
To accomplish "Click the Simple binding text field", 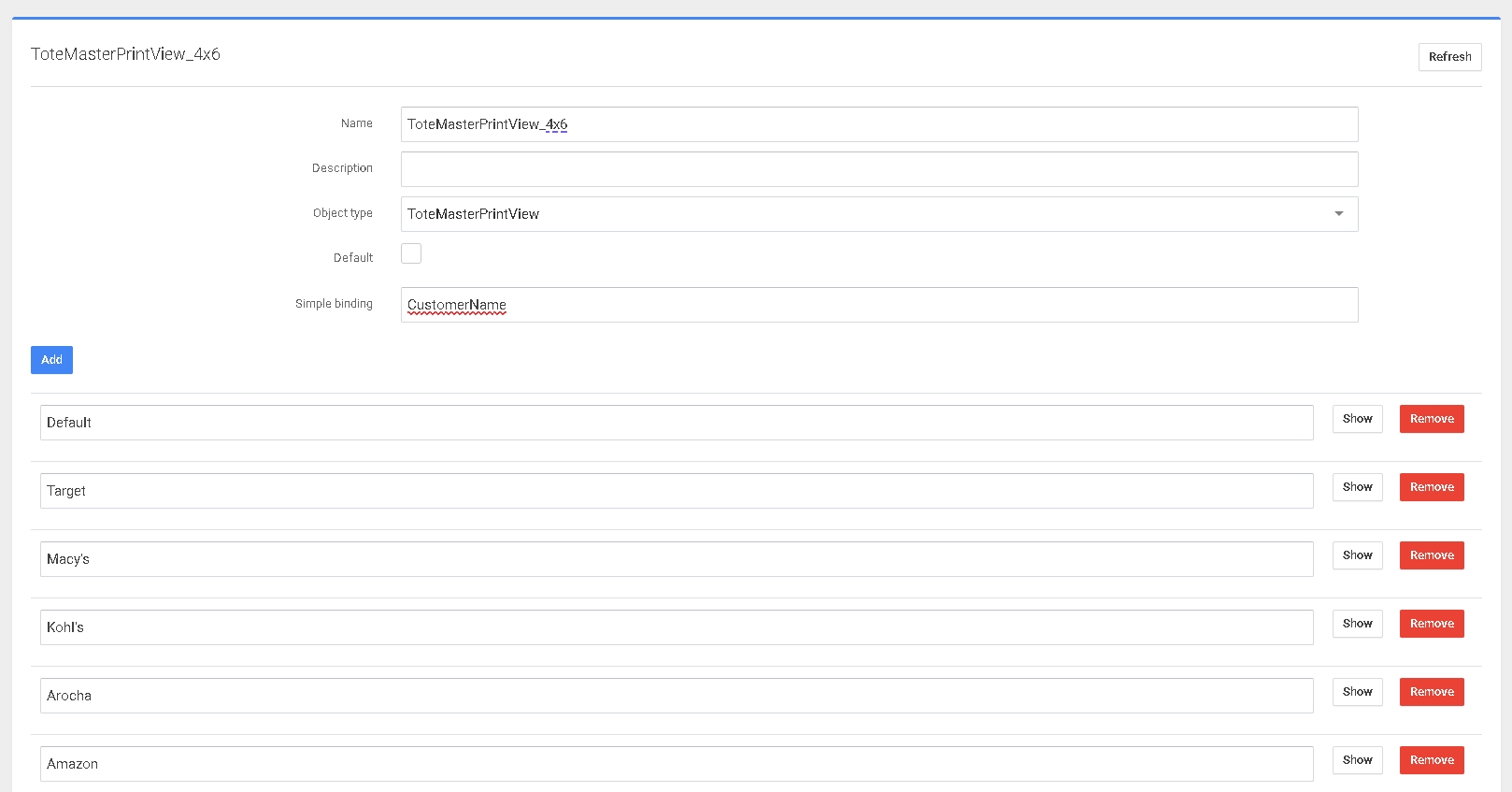I will point(878,305).
